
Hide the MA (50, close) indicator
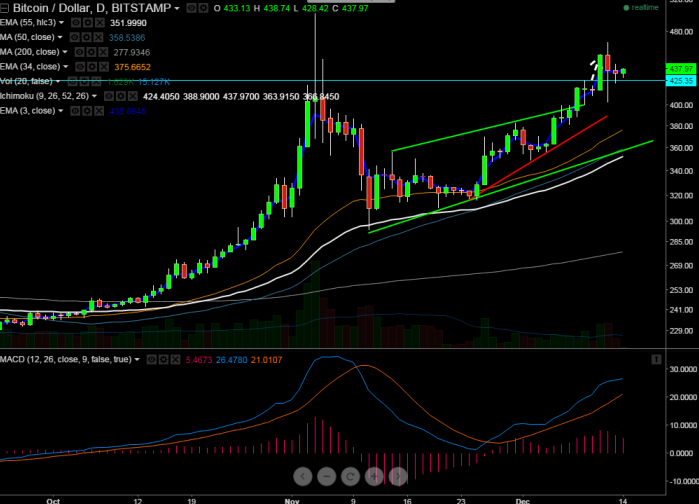(75, 37)
